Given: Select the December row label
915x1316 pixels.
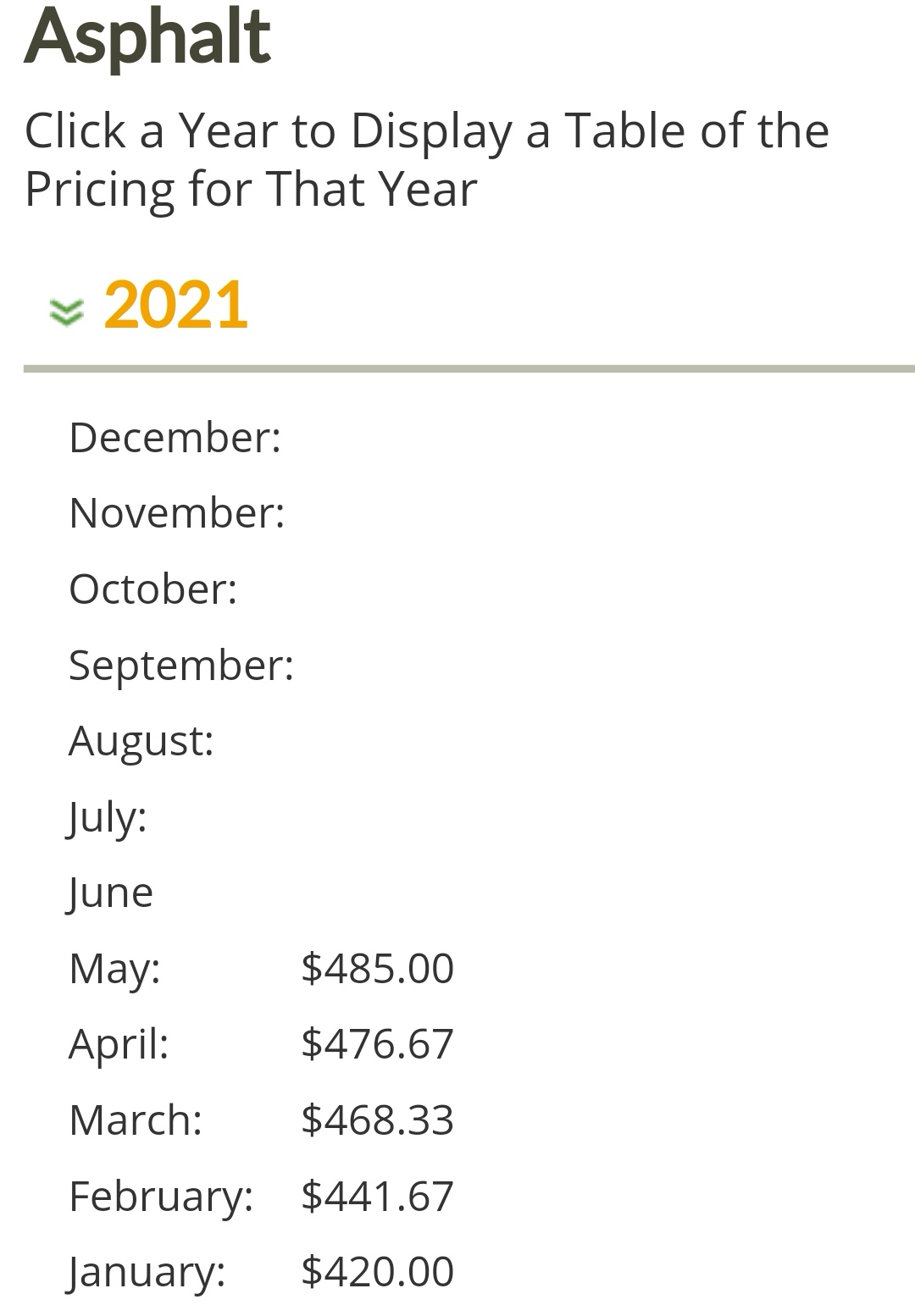Looking at the screenshot, I should (175, 438).
